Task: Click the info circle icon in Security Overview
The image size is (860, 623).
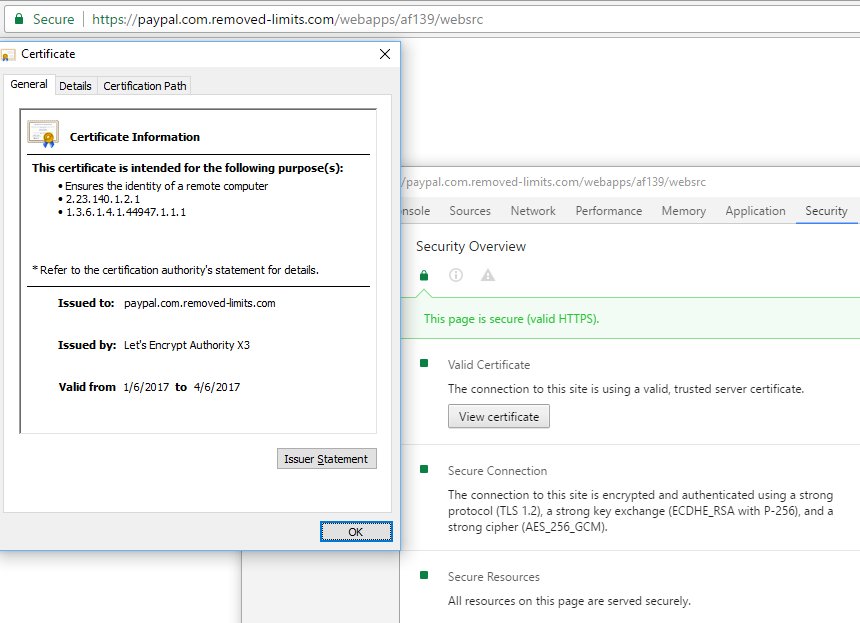Action: (x=456, y=275)
